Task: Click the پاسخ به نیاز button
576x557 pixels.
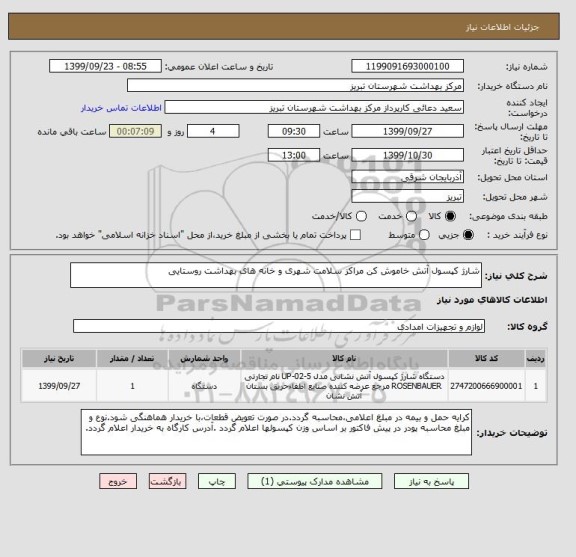Action: pyautogui.click(x=431, y=481)
